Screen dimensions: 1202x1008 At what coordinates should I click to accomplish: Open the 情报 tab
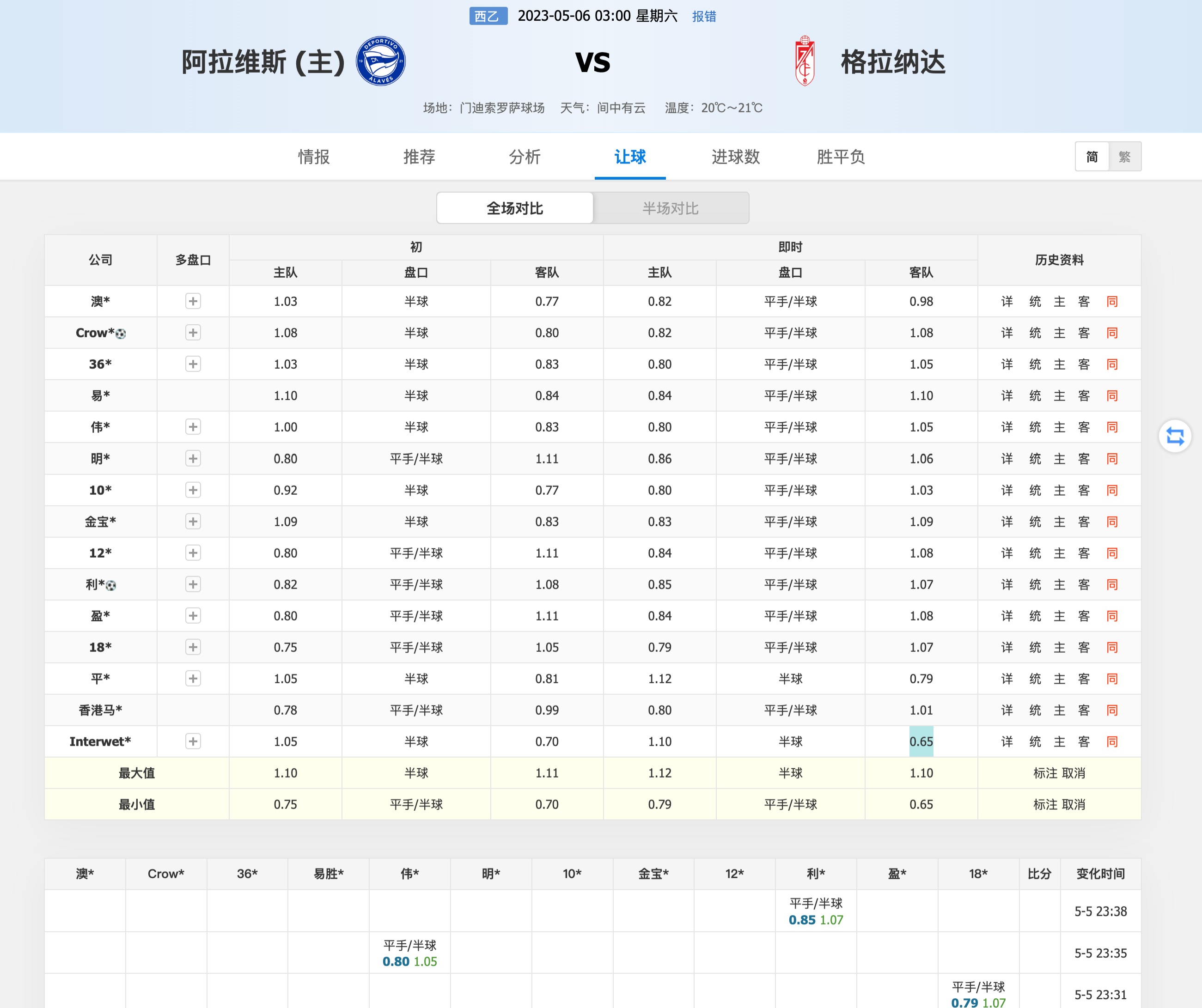tap(314, 157)
